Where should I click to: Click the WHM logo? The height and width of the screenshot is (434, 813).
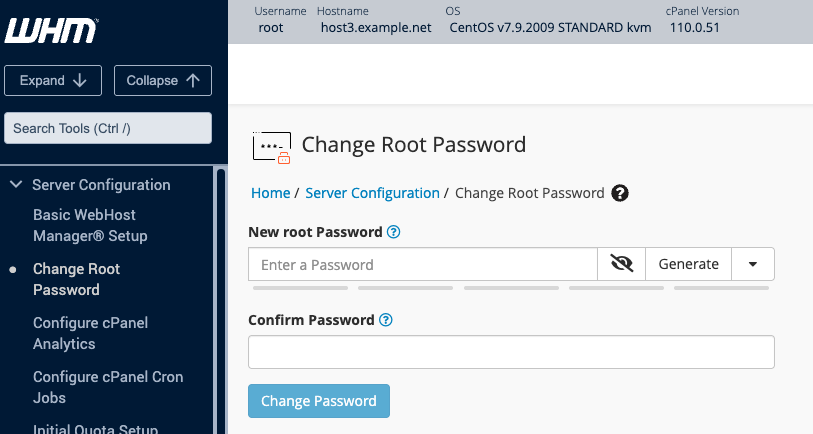[x=52, y=31]
